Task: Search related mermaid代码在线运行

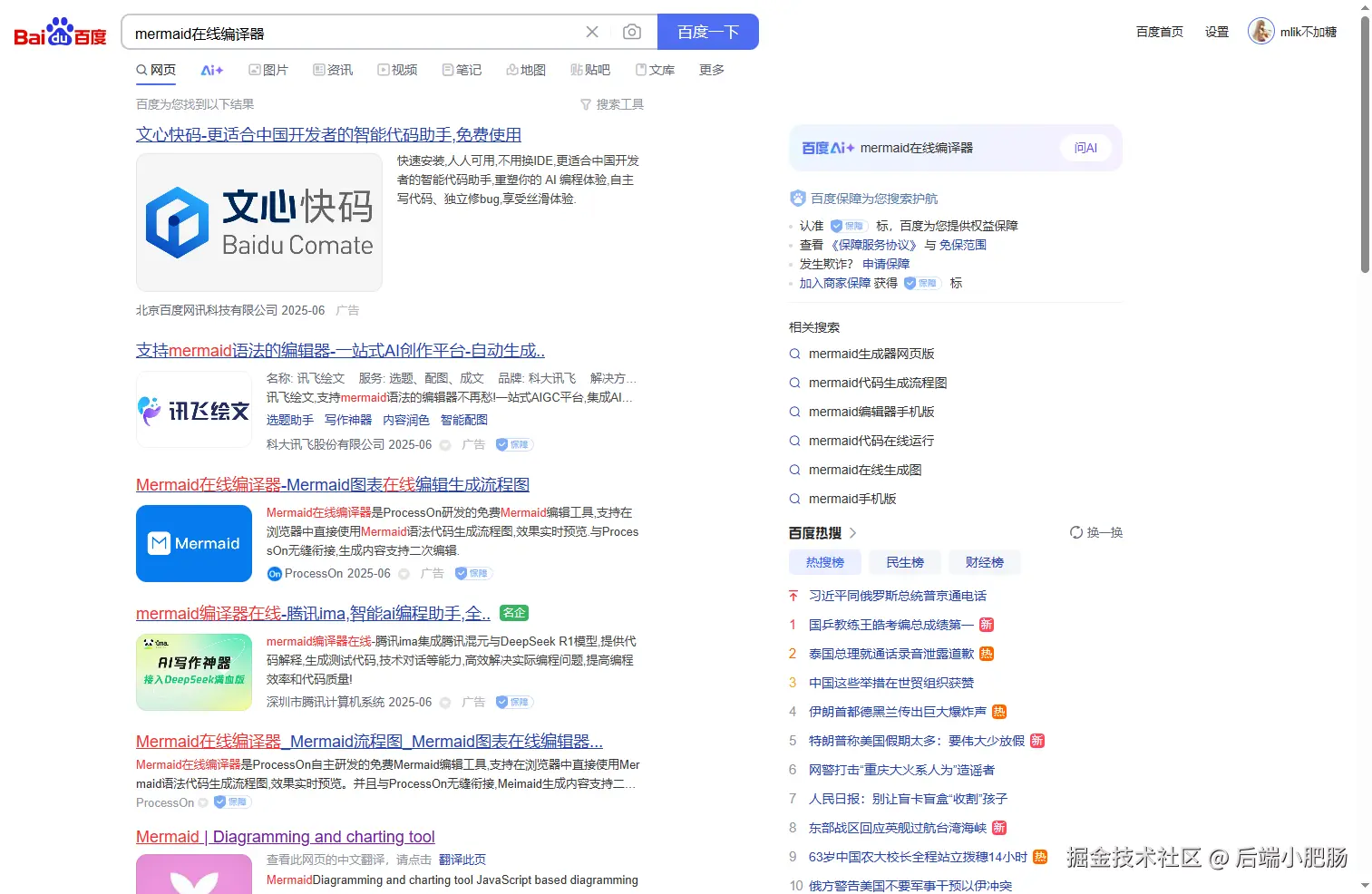Action: (871, 441)
